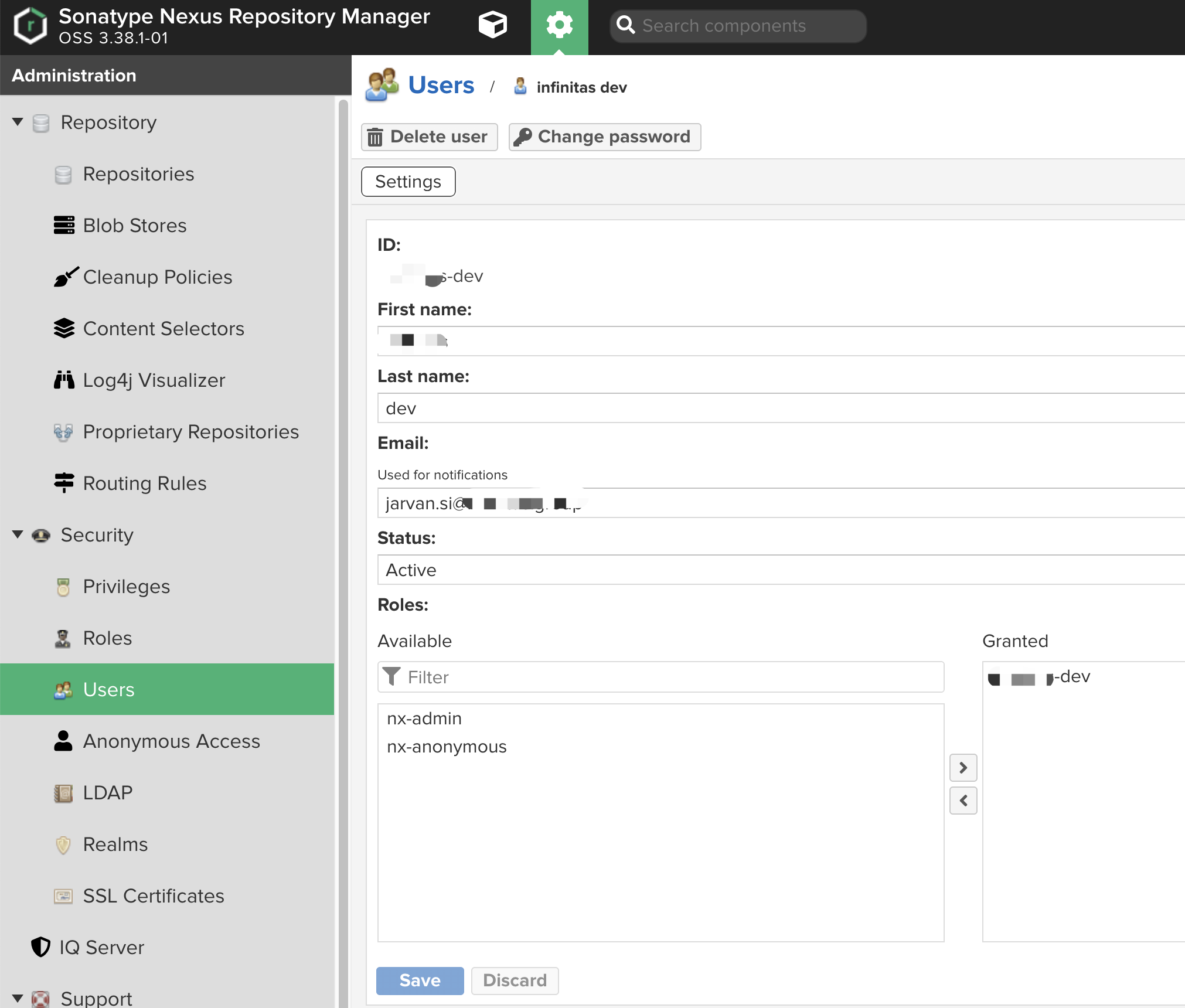Open Realms page

point(167,844)
